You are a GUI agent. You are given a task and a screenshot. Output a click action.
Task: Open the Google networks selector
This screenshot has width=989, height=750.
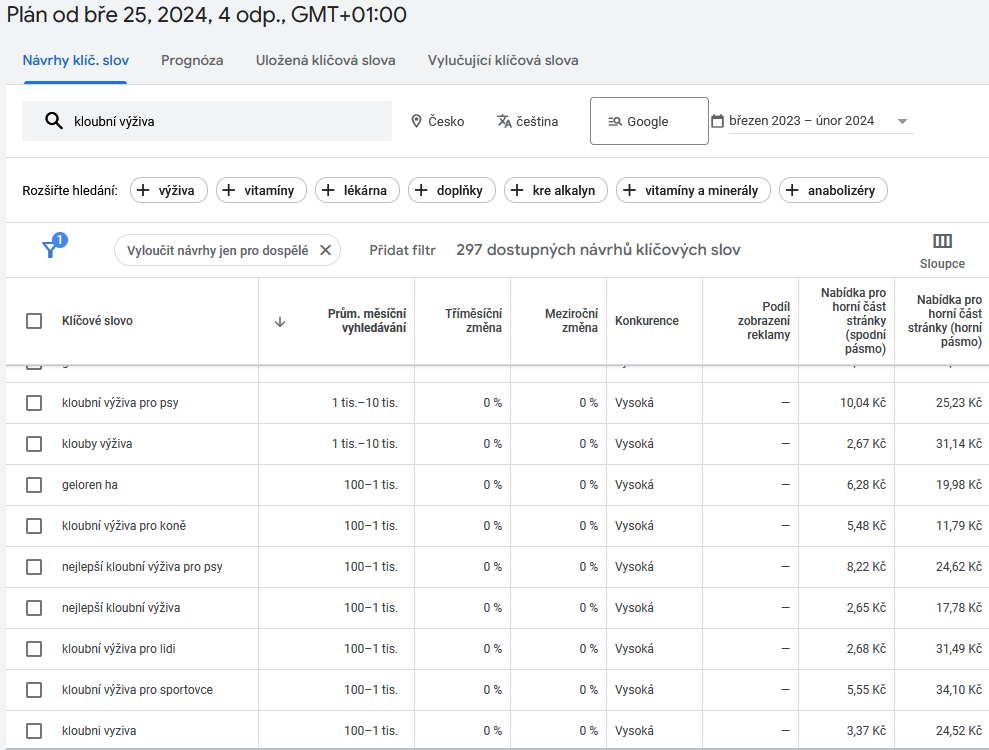(649, 121)
